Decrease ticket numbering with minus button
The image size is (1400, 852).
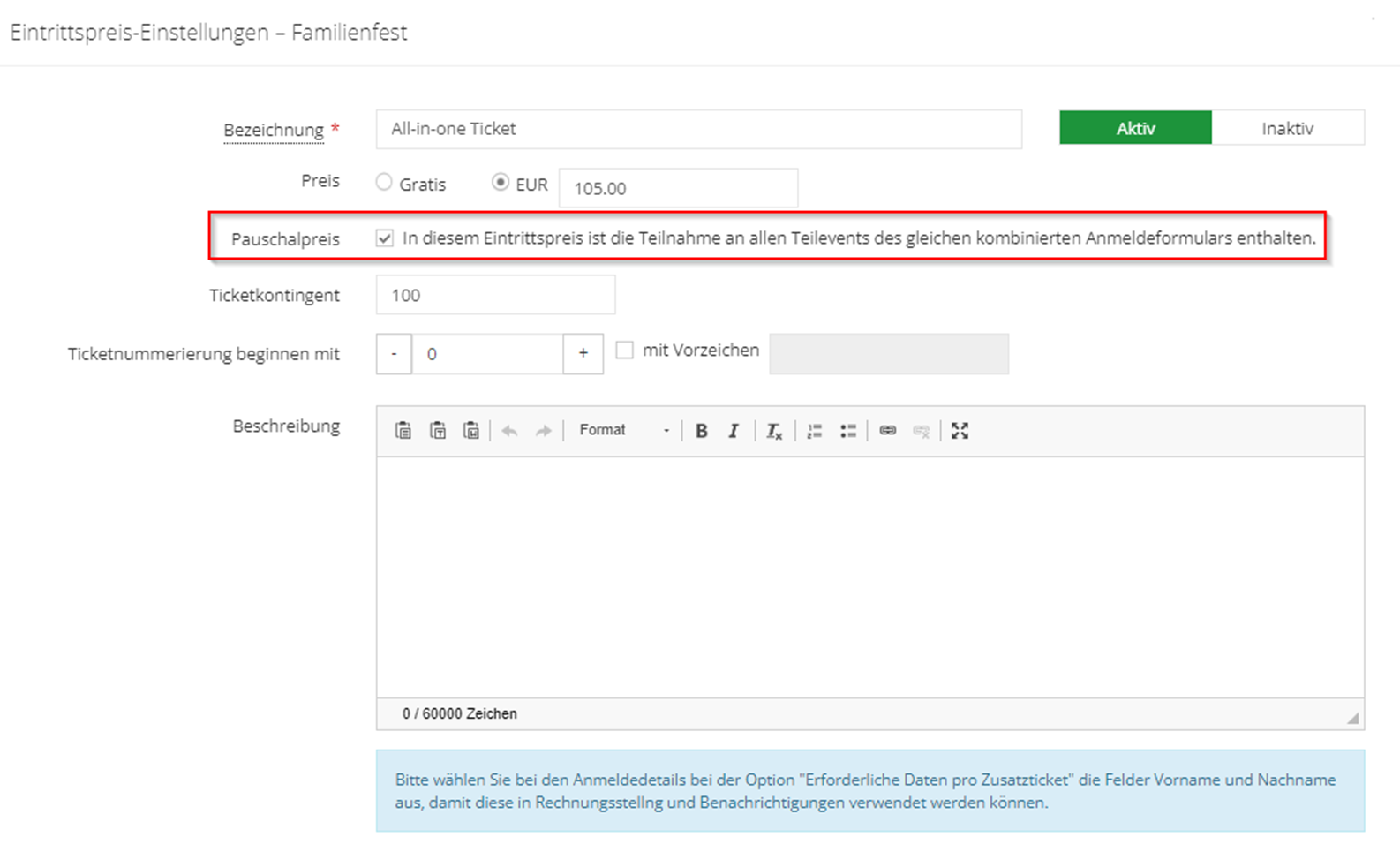(394, 354)
